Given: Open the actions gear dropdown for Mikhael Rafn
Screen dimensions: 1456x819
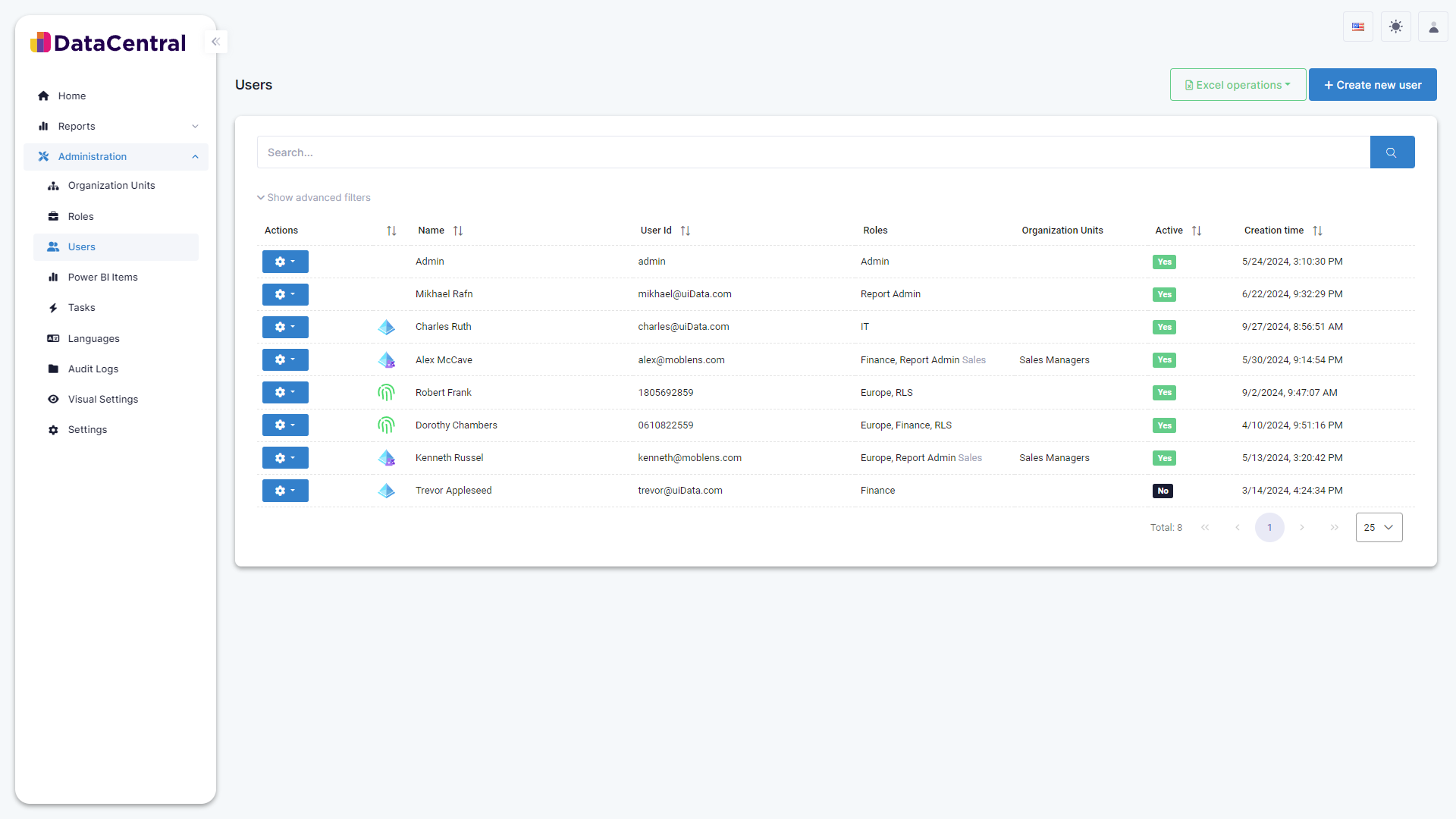Looking at the screenshot, I should click(285, 294).
